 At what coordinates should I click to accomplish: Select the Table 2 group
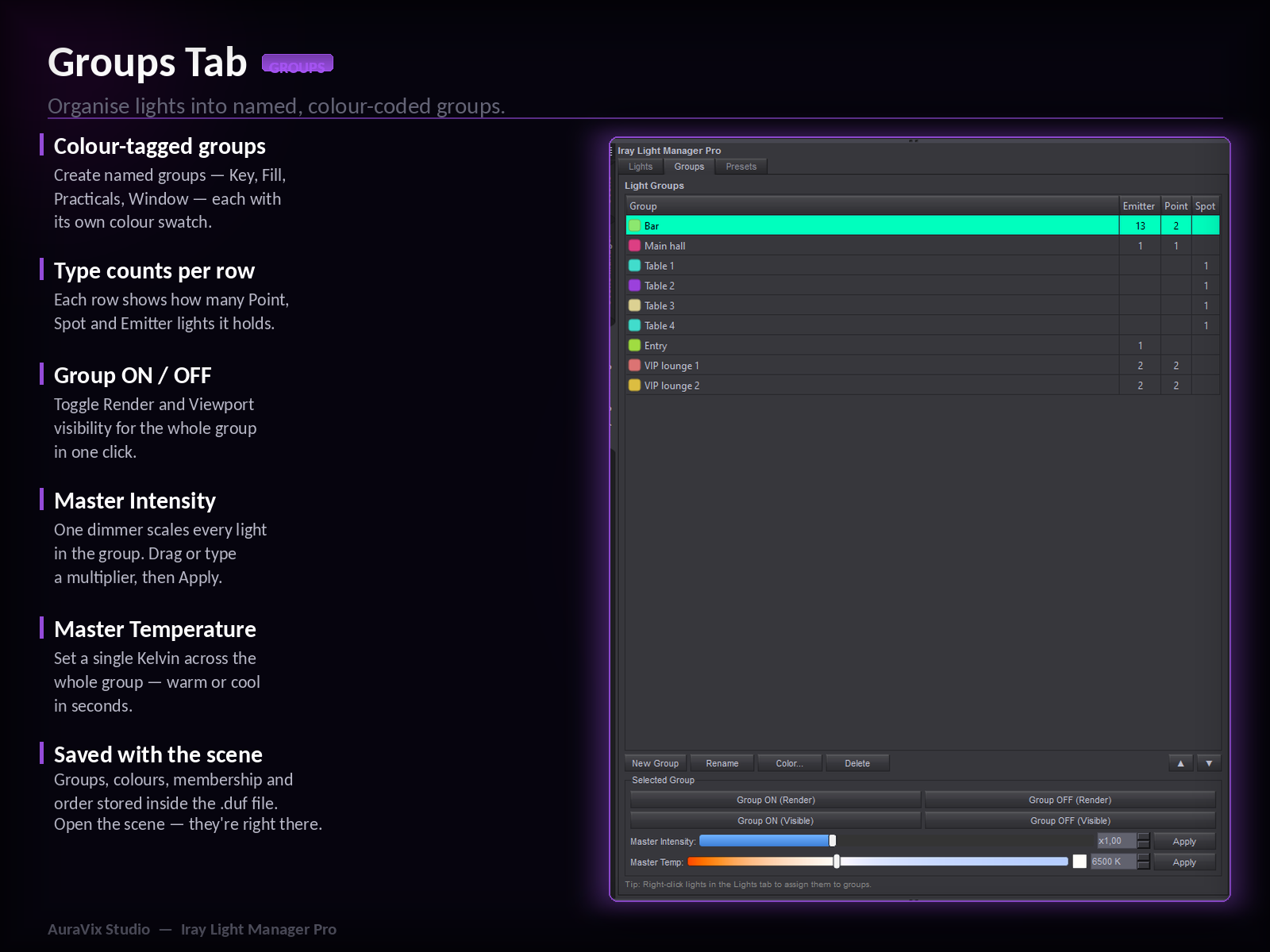click(922, 286)
